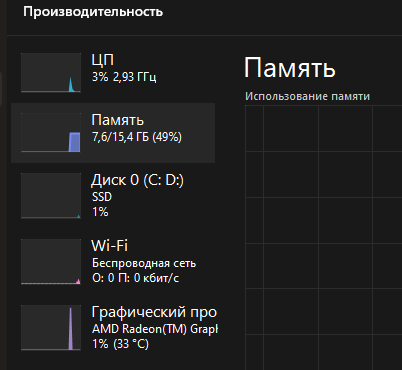The image size is (402, 370).
Task: Click the memory usage graph area
Action: point(323,237)
